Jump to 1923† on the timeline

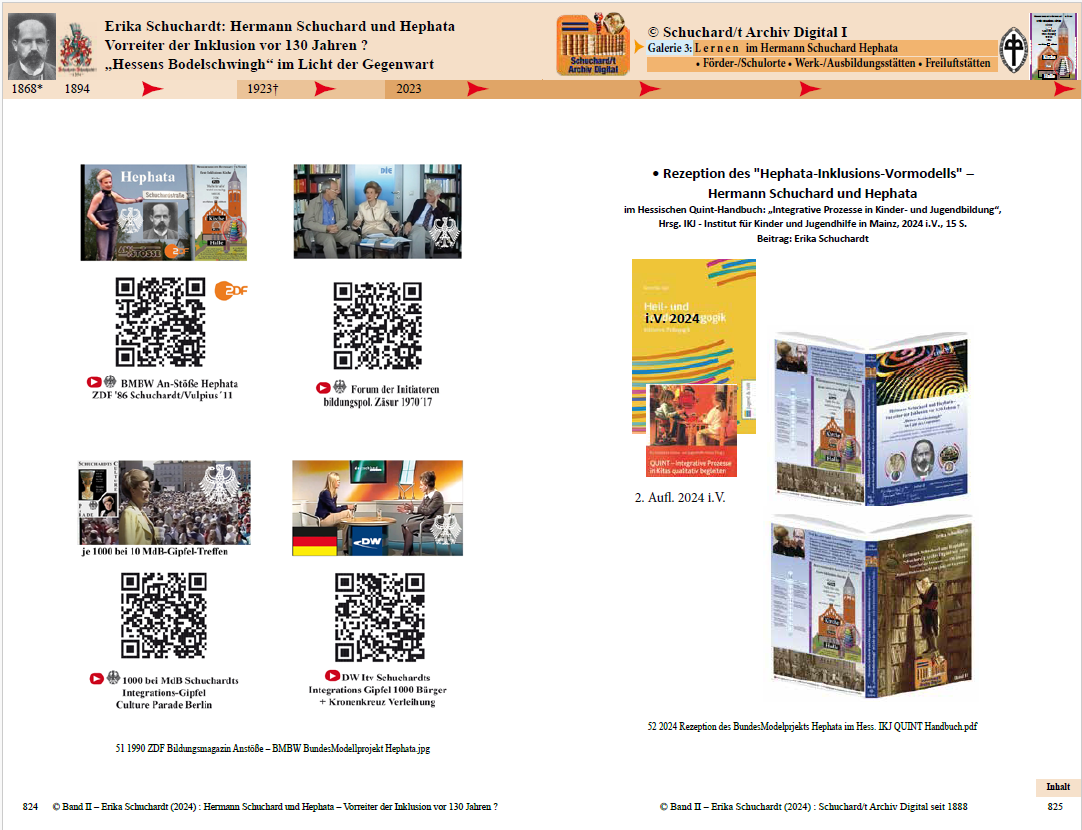click(x=262, y=89)
